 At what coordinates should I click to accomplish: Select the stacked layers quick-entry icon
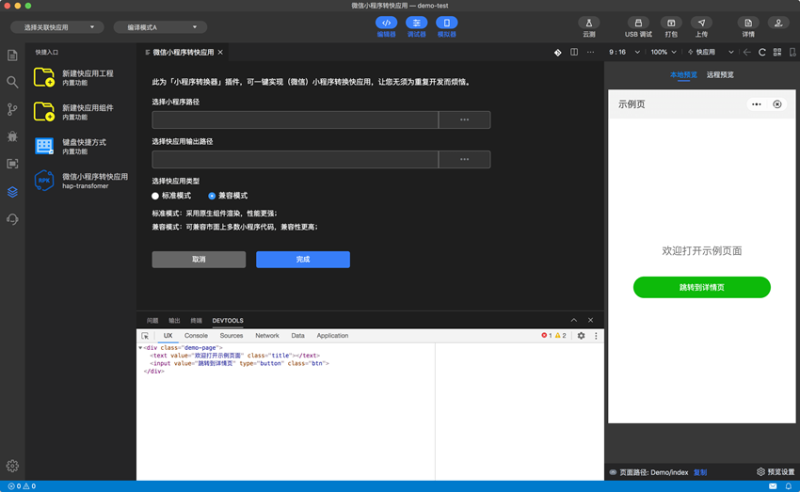pyautogui.click(x=12, y=191)
